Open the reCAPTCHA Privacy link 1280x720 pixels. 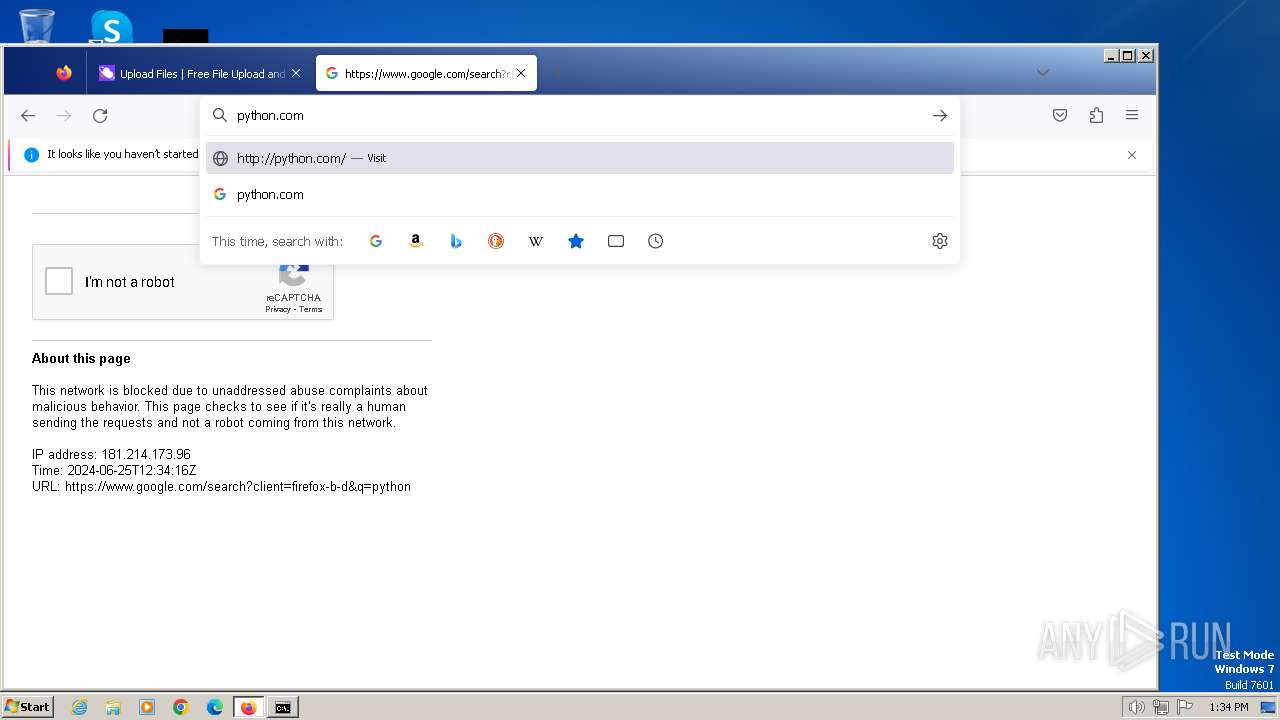click(278, 309)
